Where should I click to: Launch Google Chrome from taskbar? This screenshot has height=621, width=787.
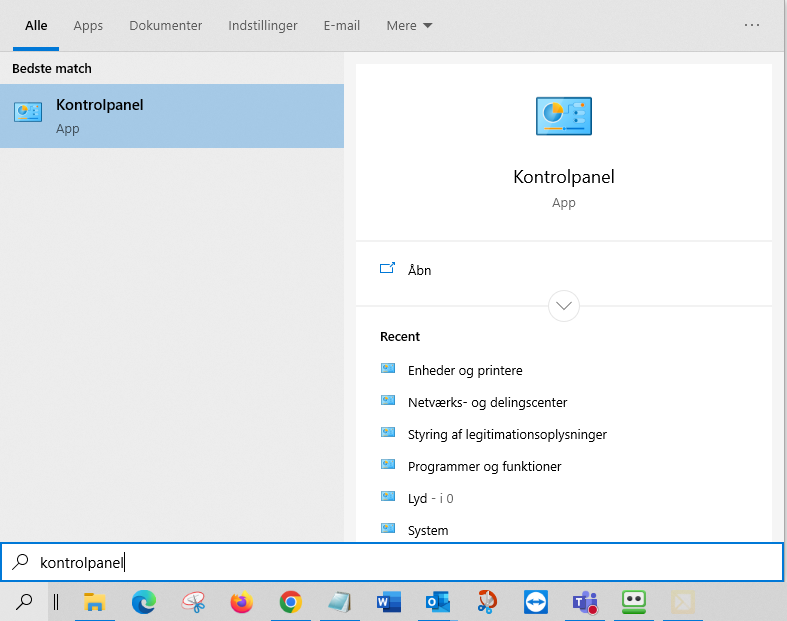(x=291, y=602)
